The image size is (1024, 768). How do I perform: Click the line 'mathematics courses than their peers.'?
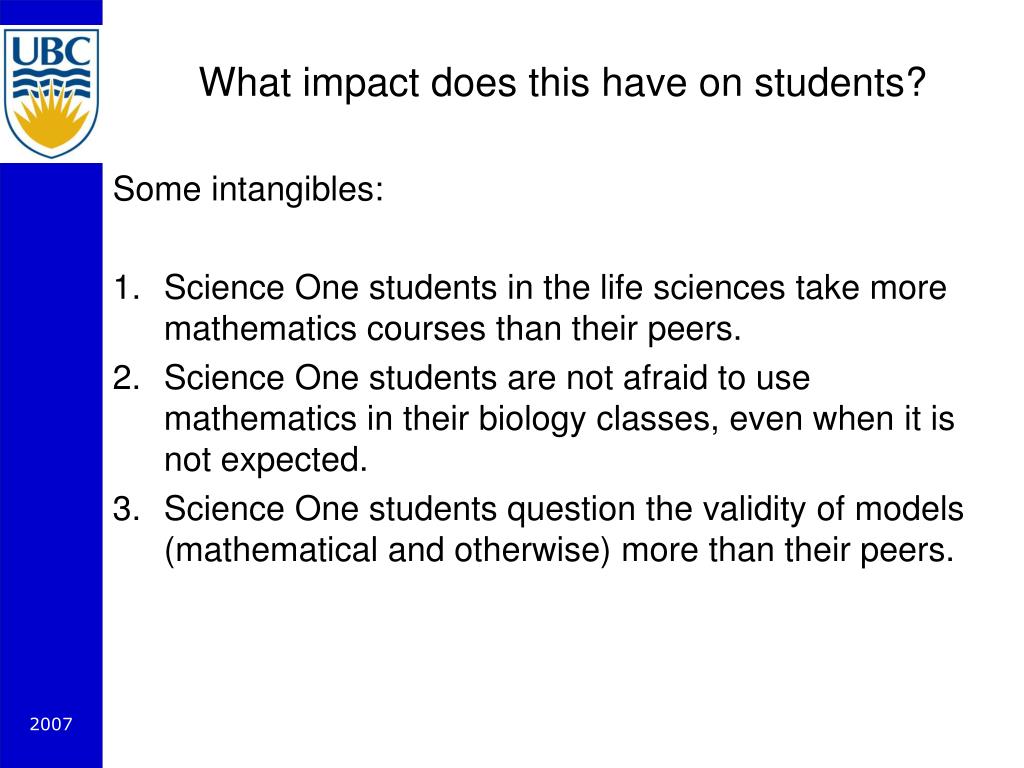click(x=453, y=328)
